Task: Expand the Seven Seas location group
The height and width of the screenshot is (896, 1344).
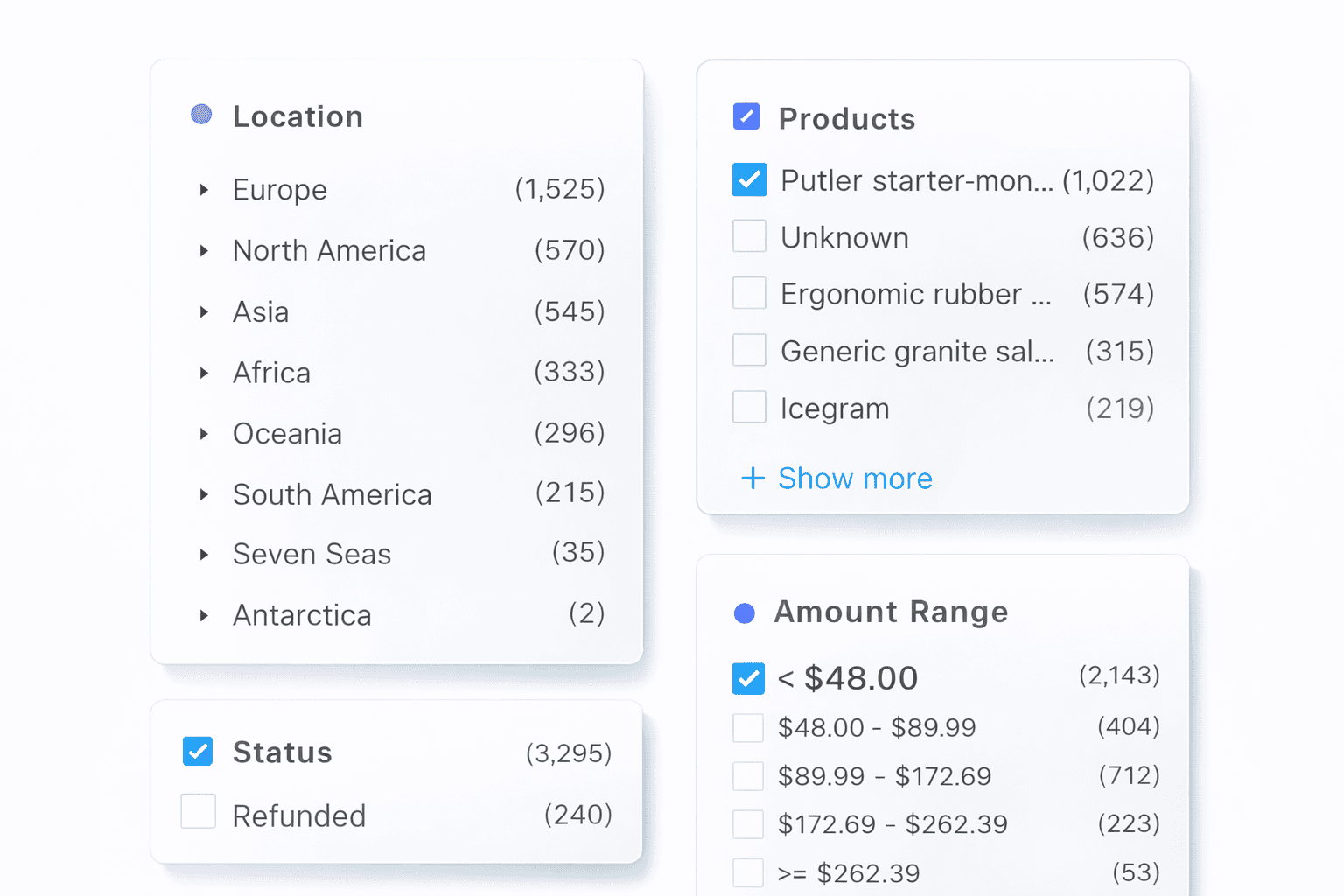Action: (x=204, y=554)
